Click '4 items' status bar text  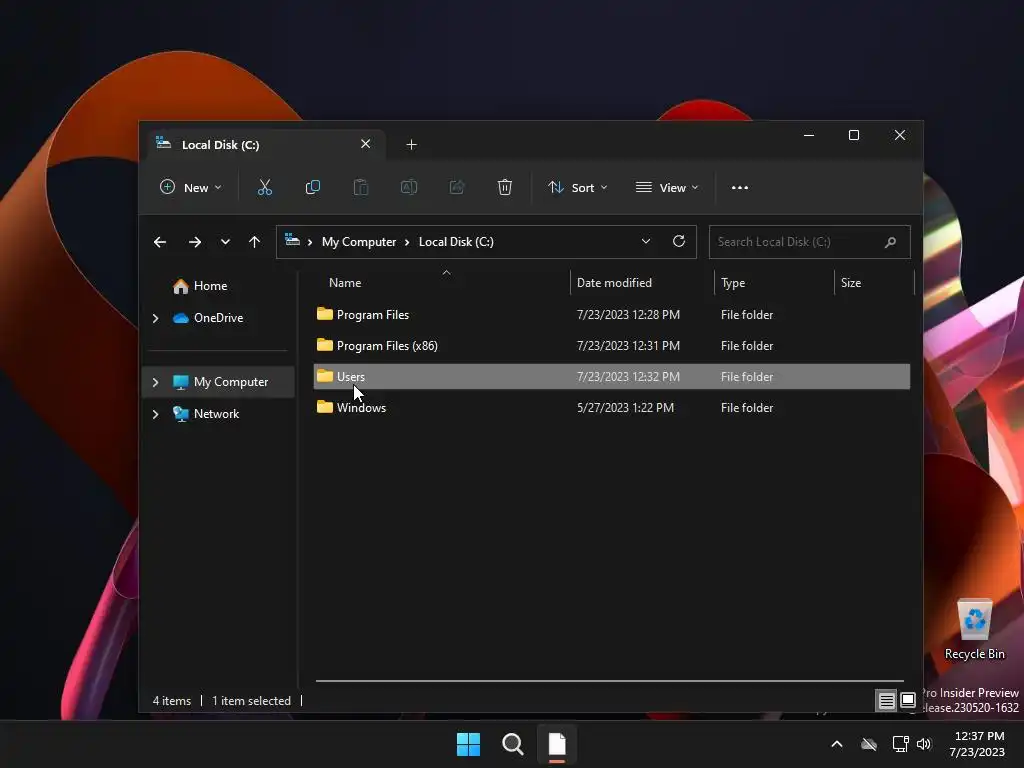(172, 701)
